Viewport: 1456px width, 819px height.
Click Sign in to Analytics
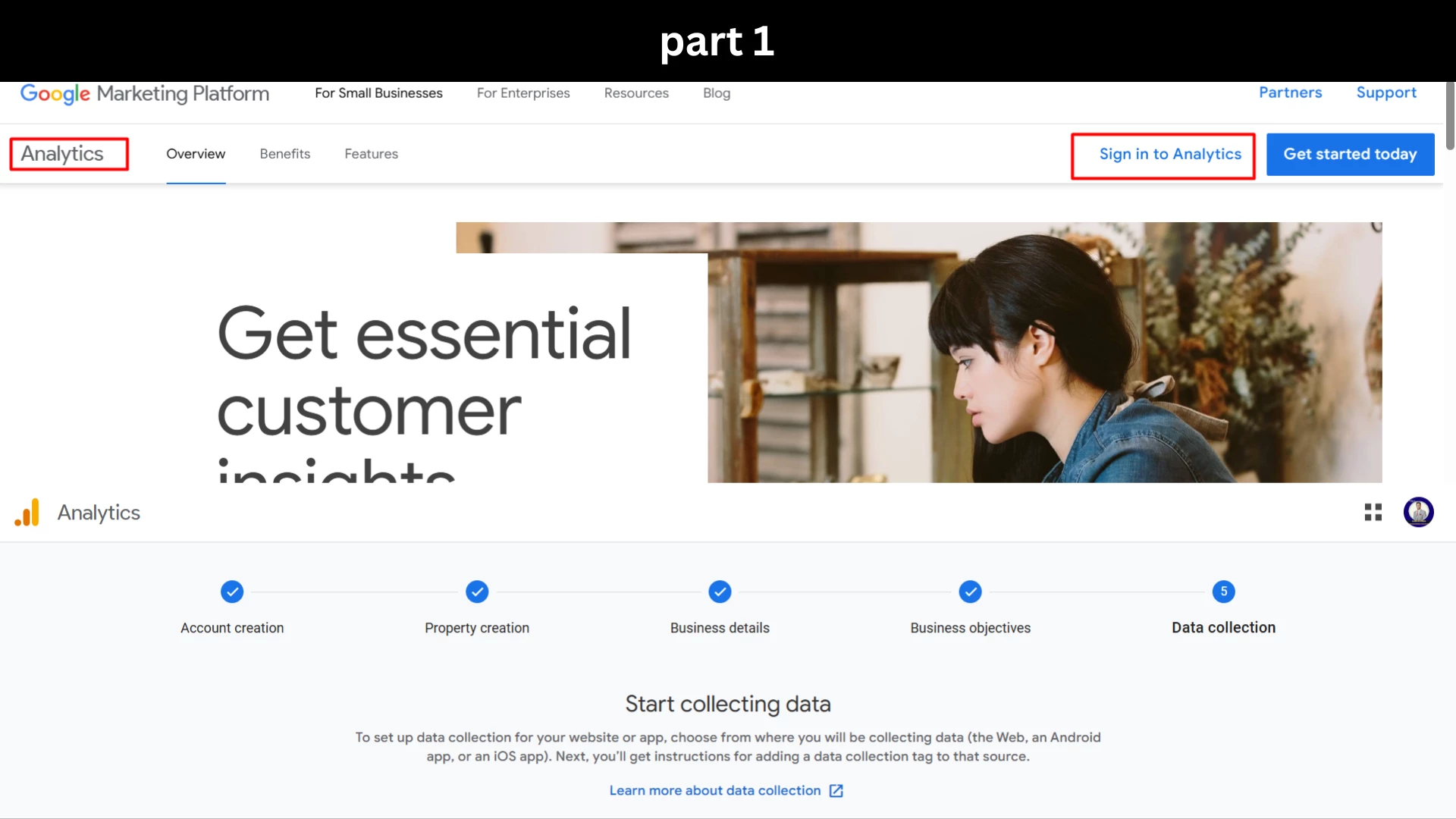point(1170,154)
